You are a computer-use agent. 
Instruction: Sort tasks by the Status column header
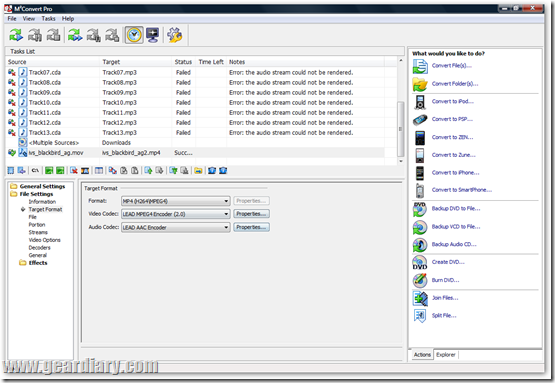183,62
